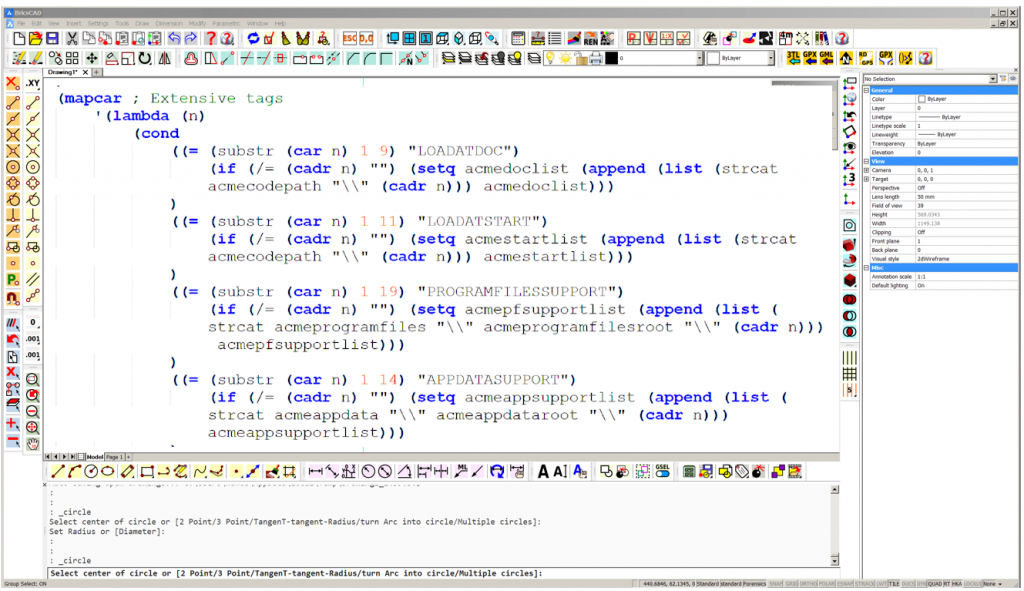Click the GML import icon

pos(826,58)
